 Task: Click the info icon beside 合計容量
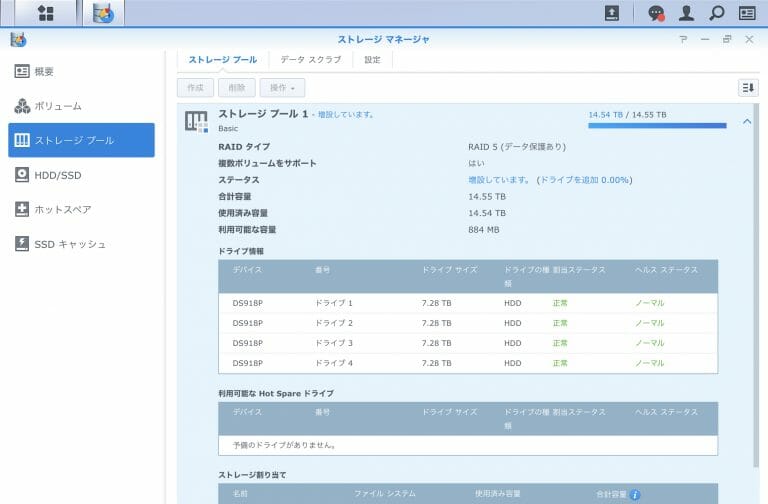point(635,495)
